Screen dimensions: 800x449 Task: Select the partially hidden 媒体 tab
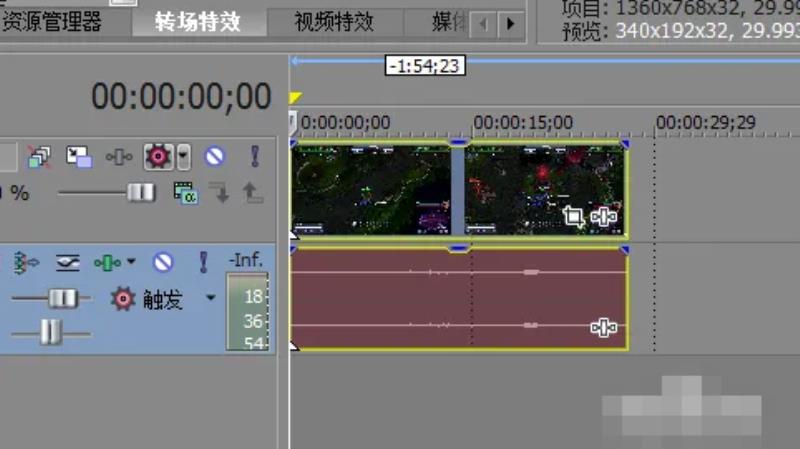pyautogui.click(x=448, y=22)
